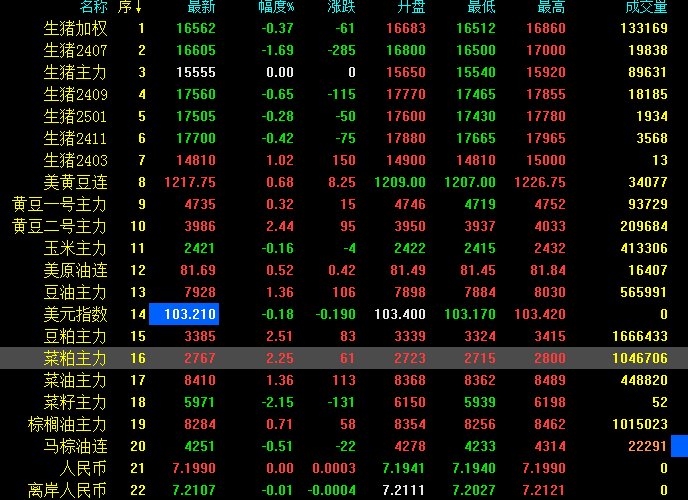Select the 黄豆一号主力 row name
This screenshot has height=500, width=688.
(60, 204)
